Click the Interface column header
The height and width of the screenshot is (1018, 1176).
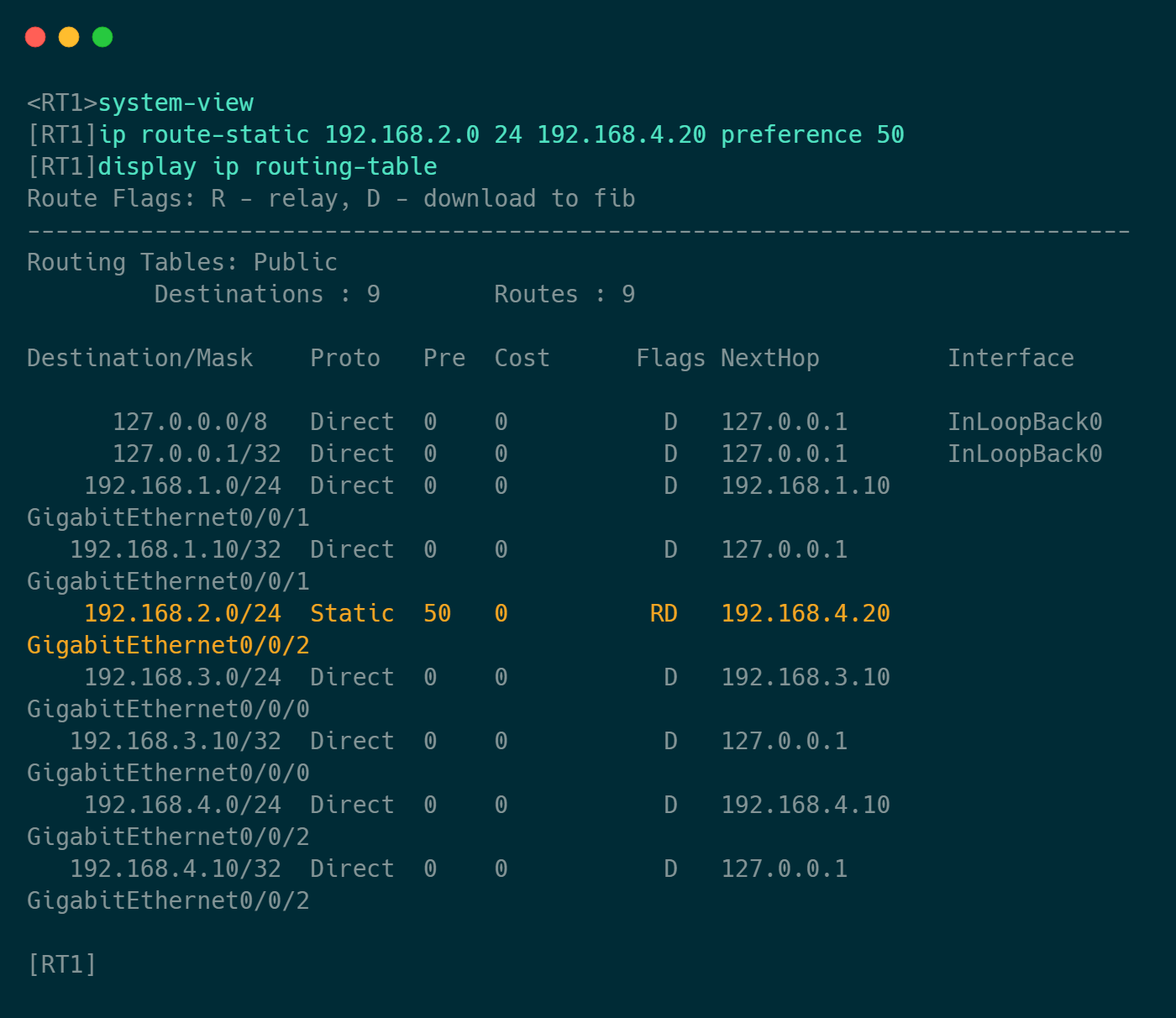[1011, 359]
